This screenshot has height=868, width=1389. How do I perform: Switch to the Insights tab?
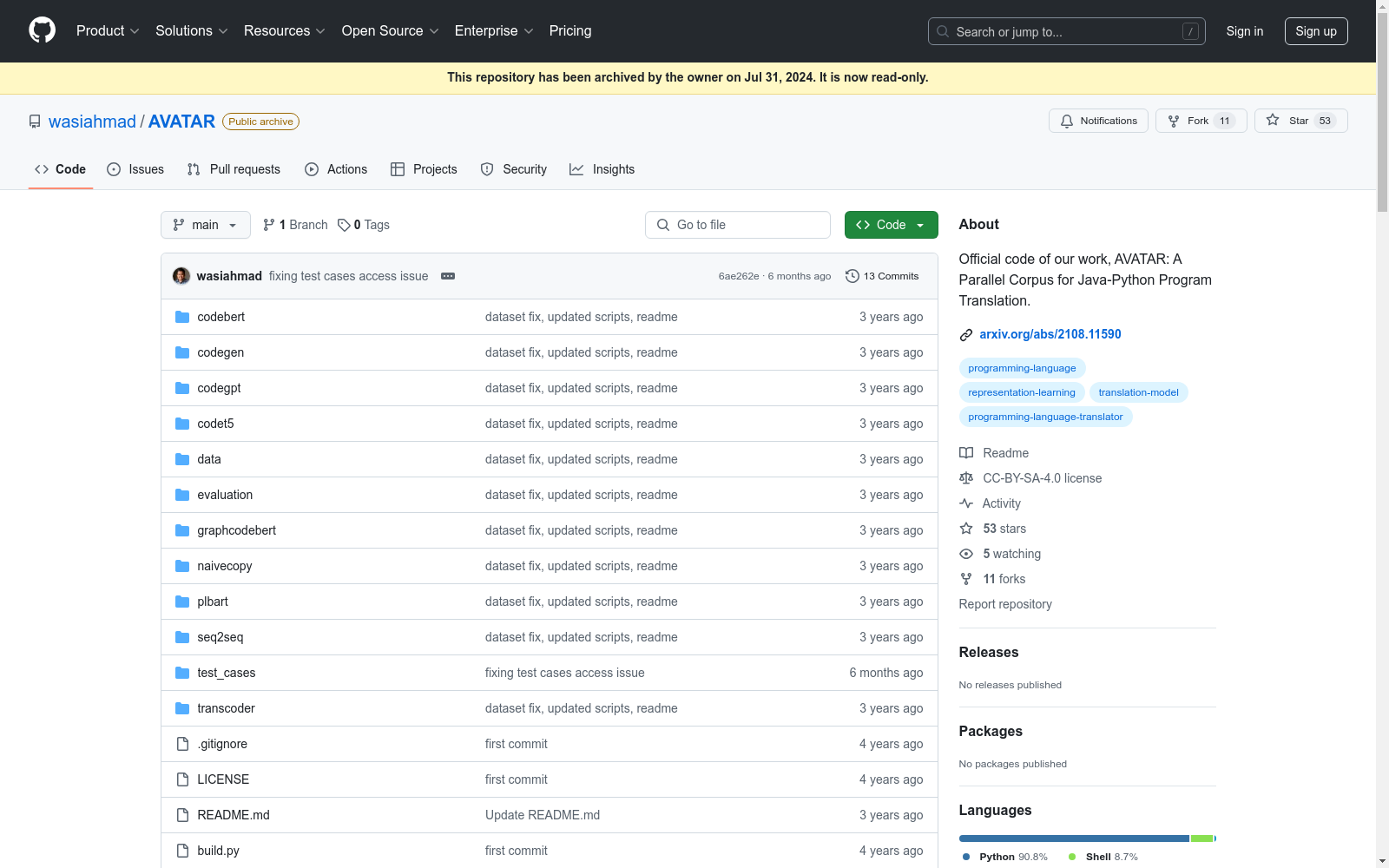(x=602, y=169)
